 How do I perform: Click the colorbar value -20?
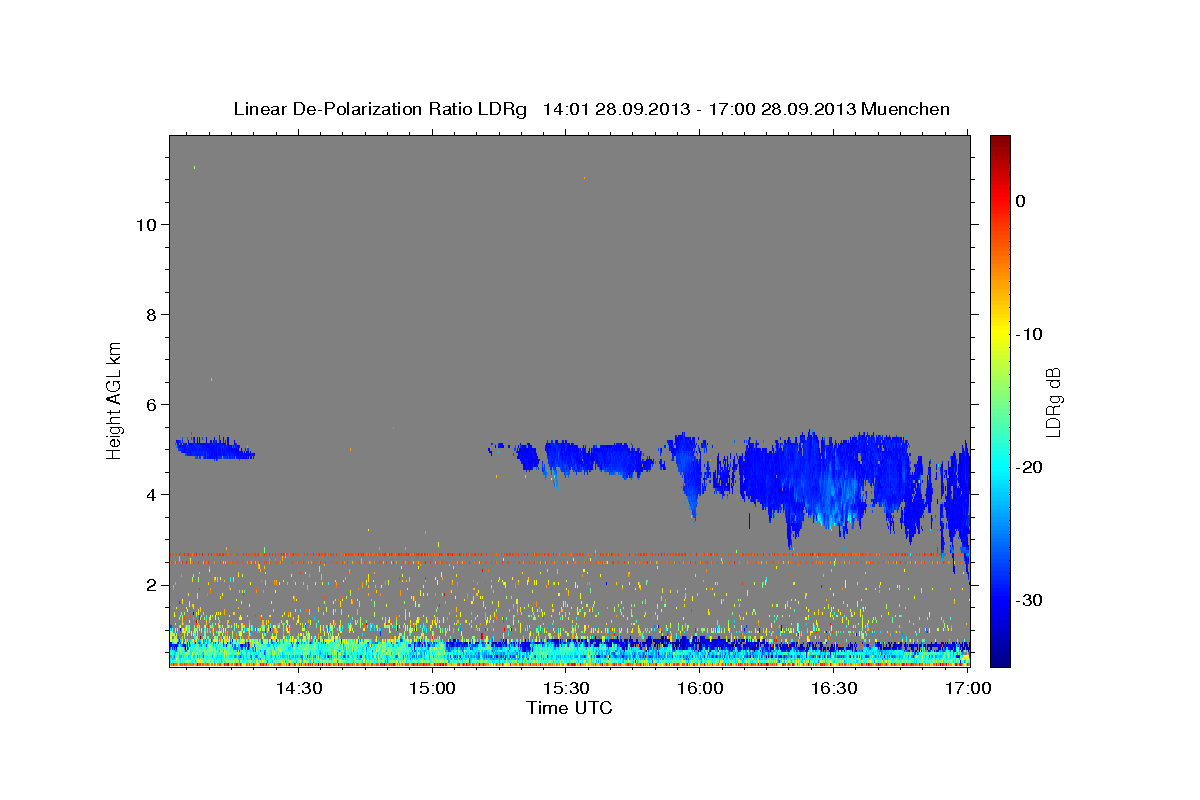tap(1030, 467)
